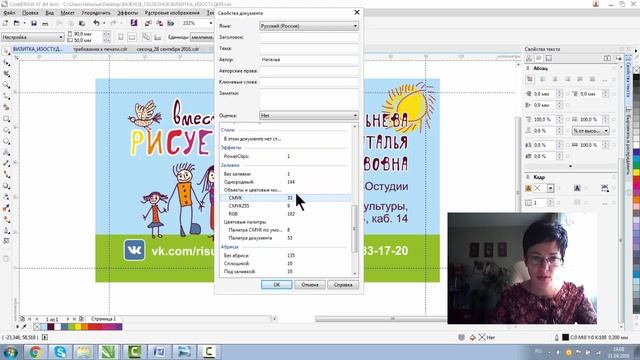Click the Paste clipboard icon in toolbar

(82, 23)
